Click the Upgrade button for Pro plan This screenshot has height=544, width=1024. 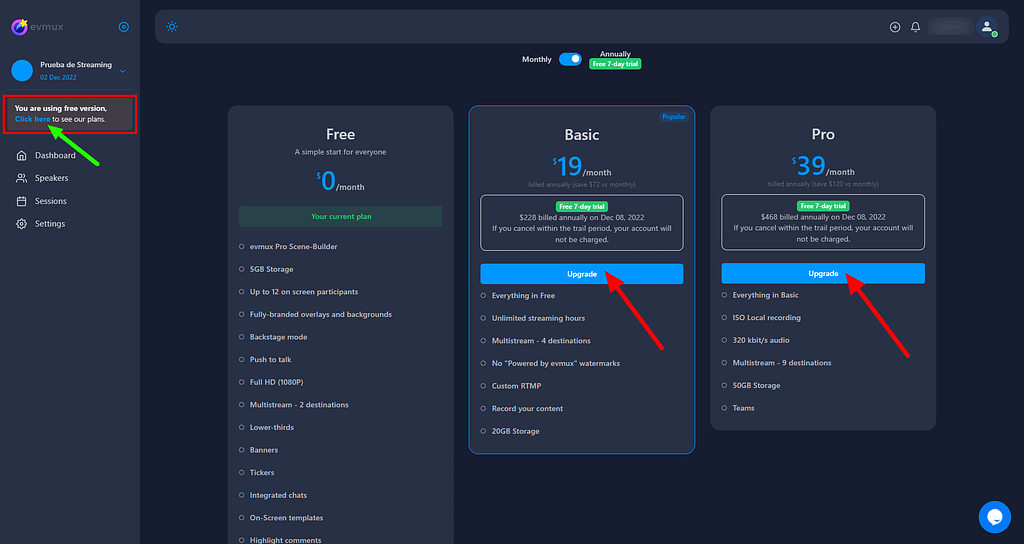click(823, 274)
